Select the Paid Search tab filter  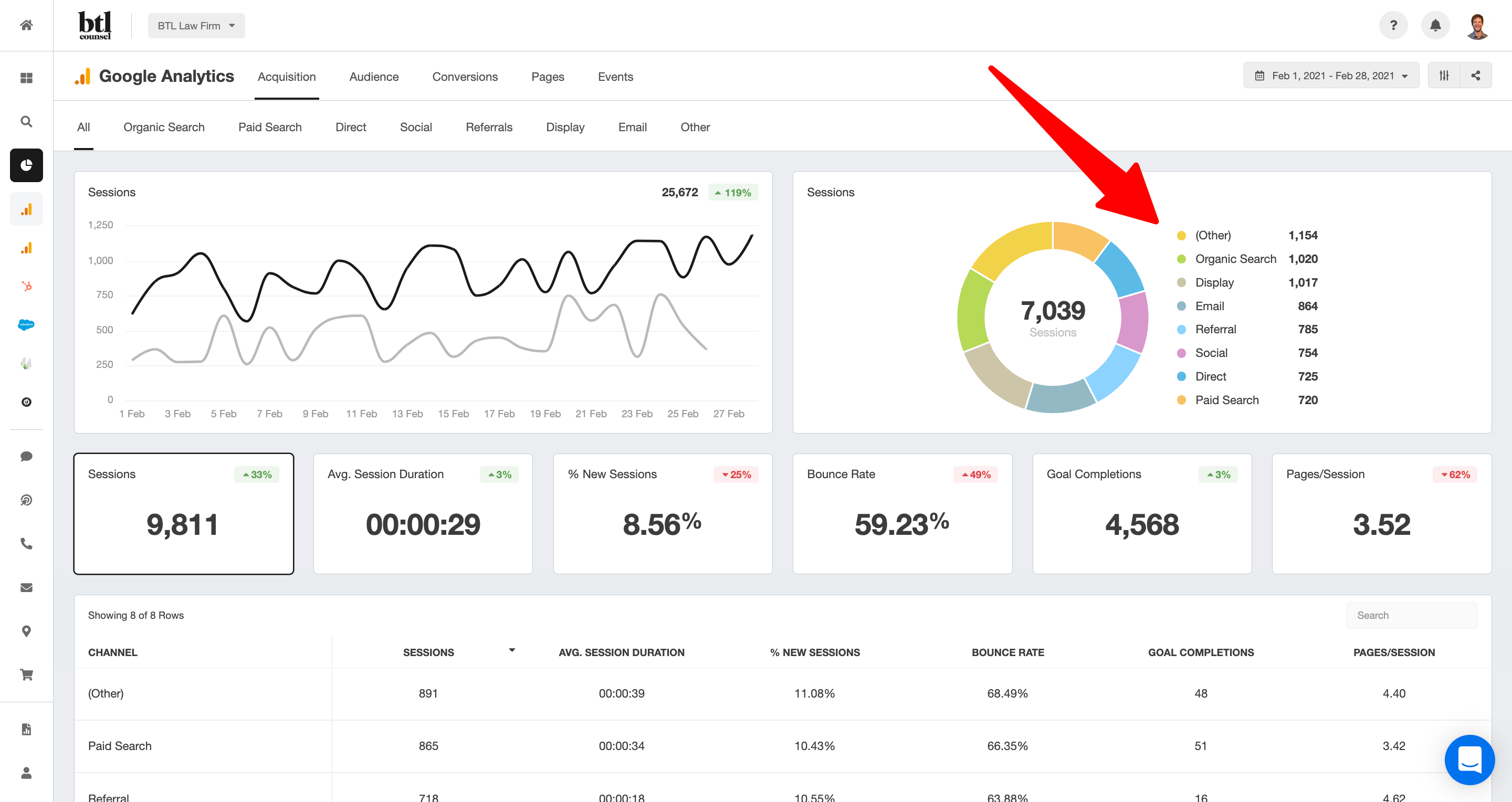270,127
